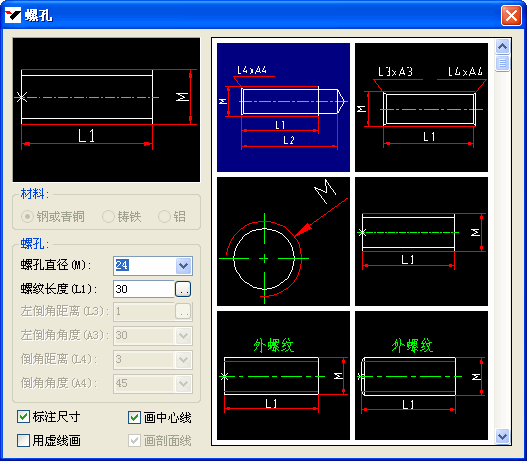Close the 螺孔 dialog window
This screenshot has height=461, width=527.
tap(511, 15)
